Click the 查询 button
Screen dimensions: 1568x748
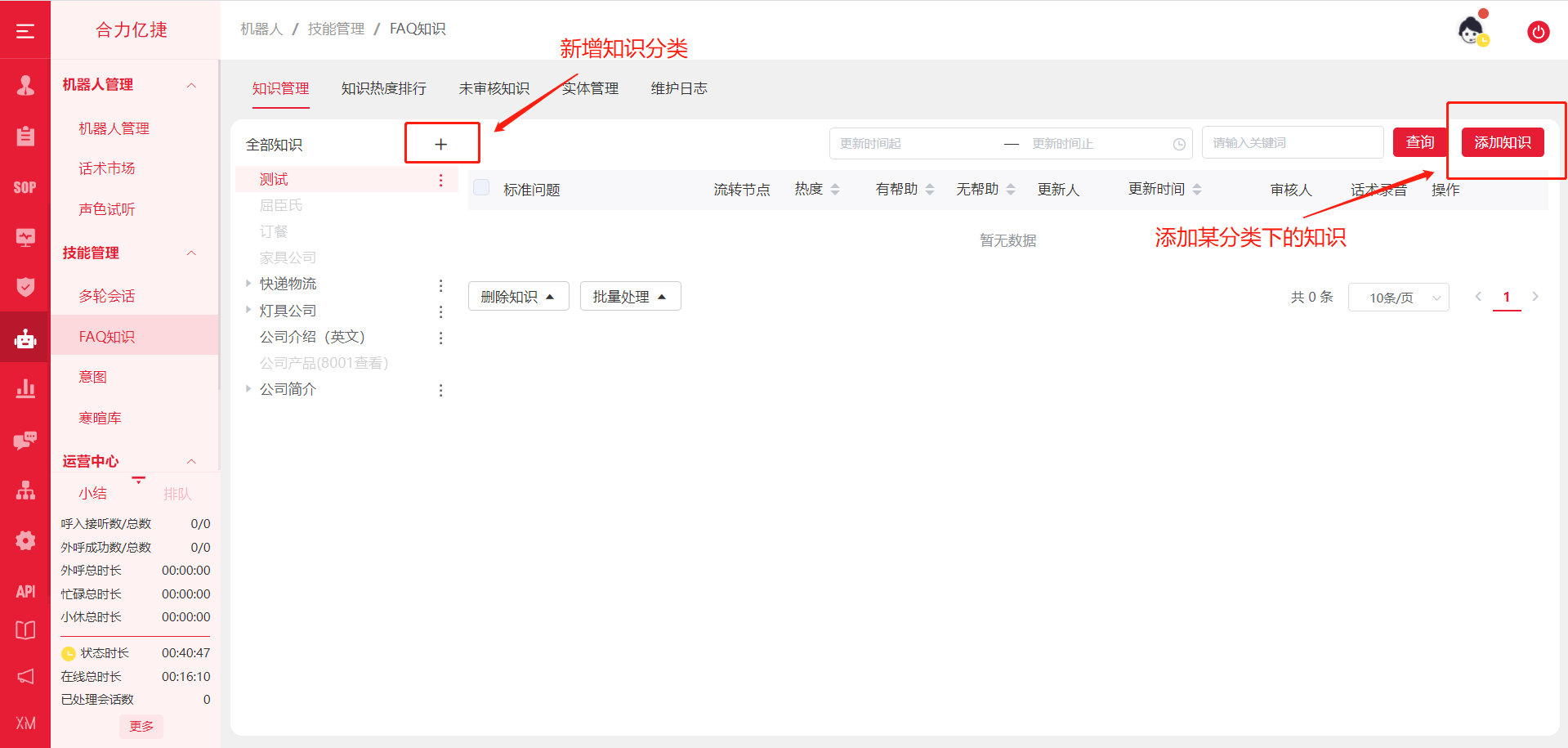click(x=1420, y=142)
